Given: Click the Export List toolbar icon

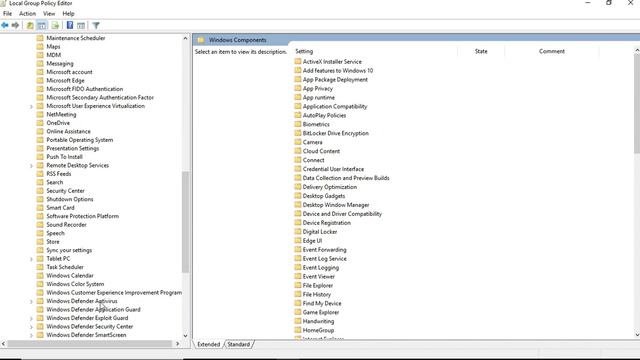Looking at the screenshot, I should [x=55, y=25].
